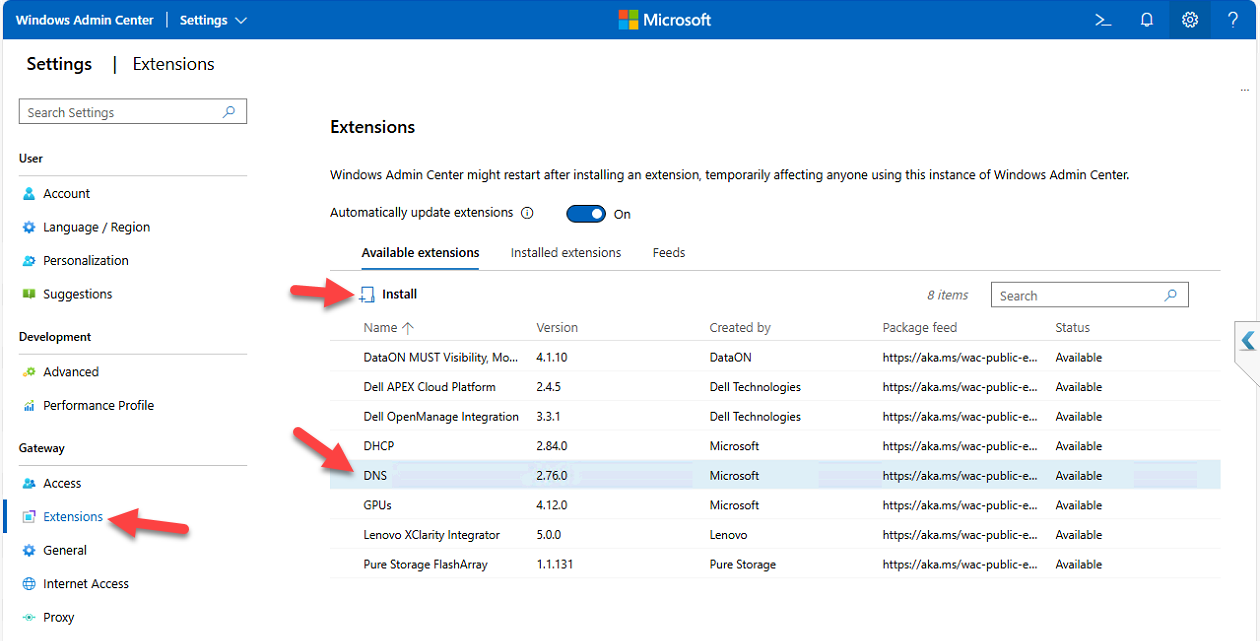Select DataON MUST Visibility extension row
1260x641 pixels.
pos(775,358)
